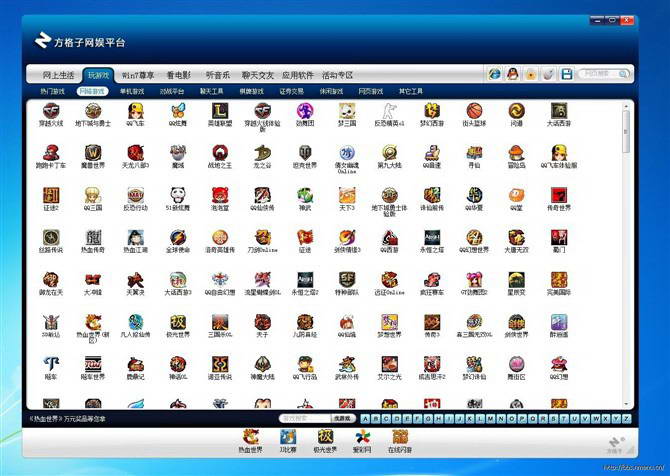Open the 网页游戏 subcategory

pos(370,91)
